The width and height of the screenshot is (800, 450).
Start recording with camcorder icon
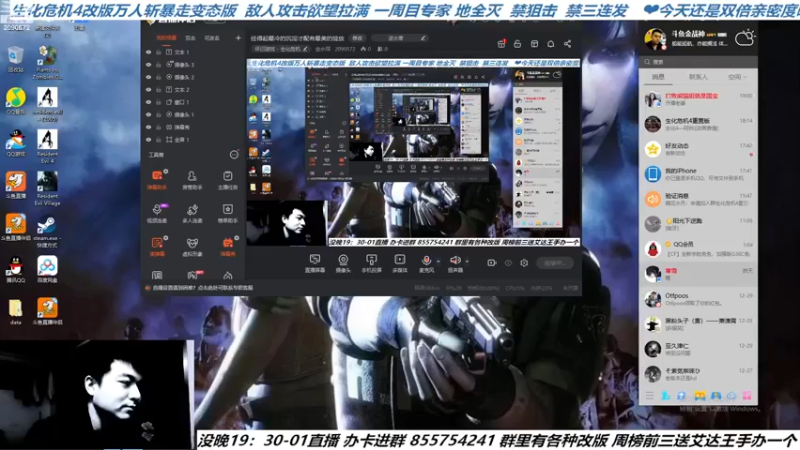[491, 263]
